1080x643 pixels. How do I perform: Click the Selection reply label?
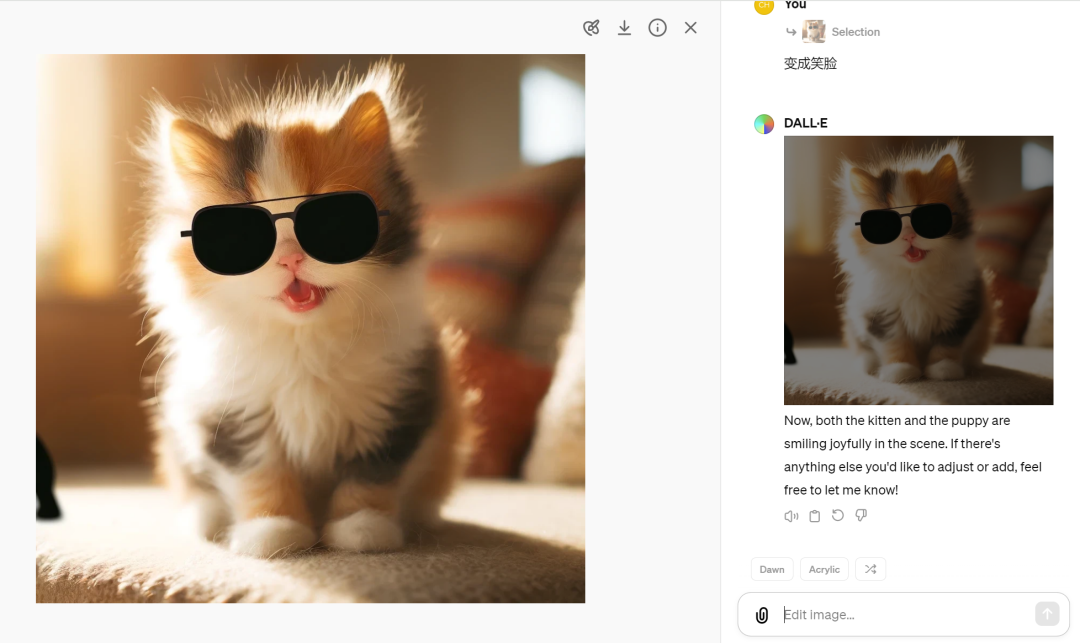click(855, 32)
